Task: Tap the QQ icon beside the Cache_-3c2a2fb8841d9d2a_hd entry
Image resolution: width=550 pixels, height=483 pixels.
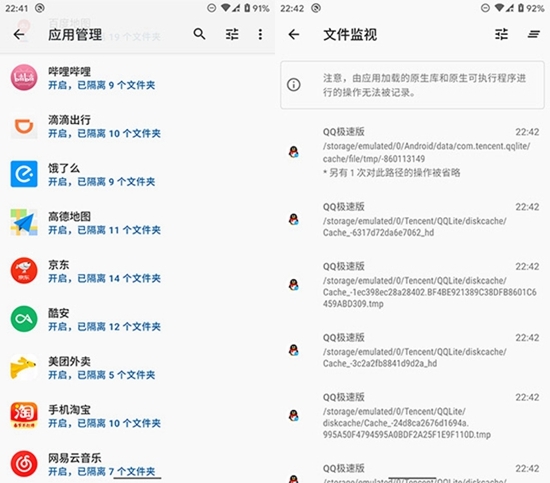Action: 294,350
